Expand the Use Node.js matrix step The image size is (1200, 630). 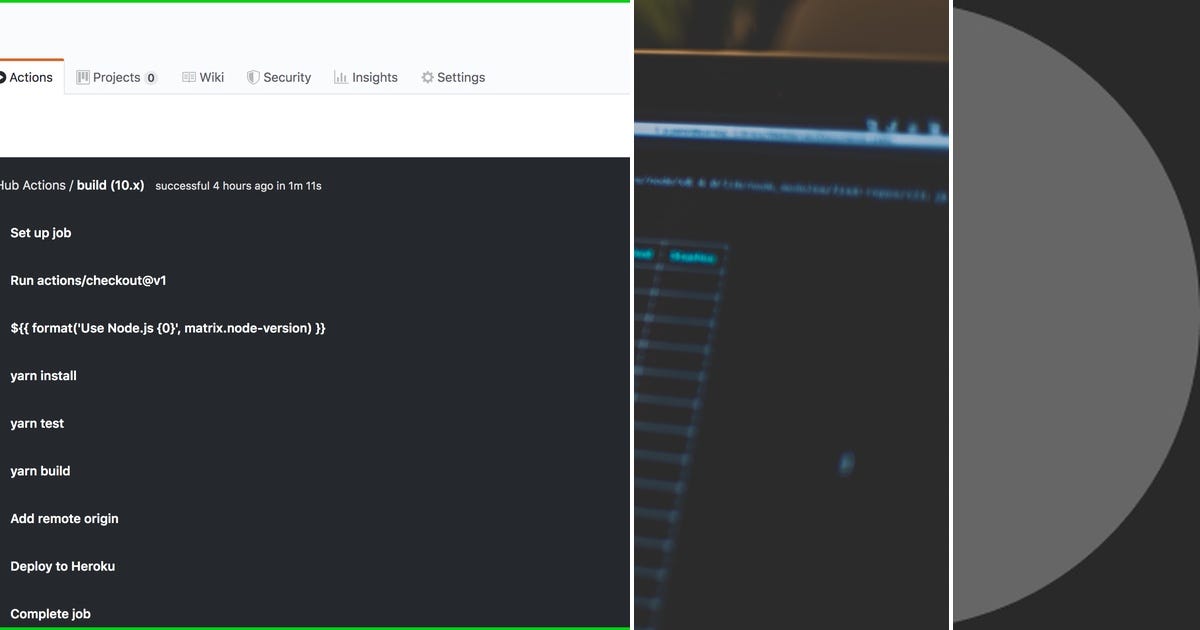[x=167, y=327]
